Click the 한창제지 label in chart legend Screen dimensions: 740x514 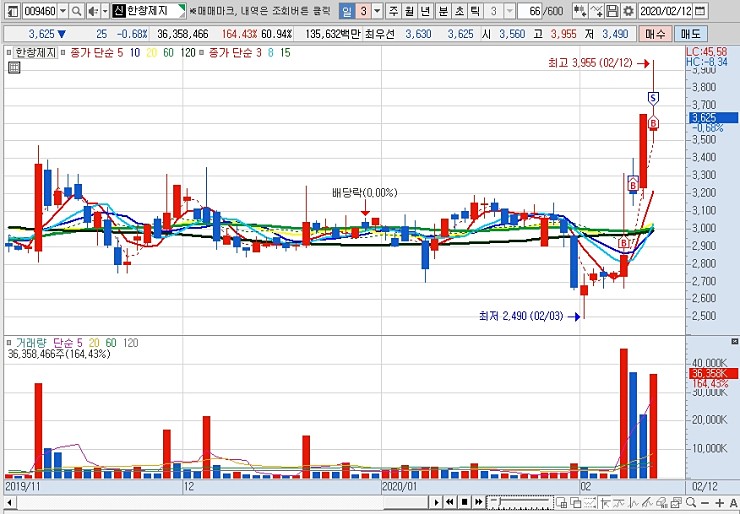[x=36, y=53]
